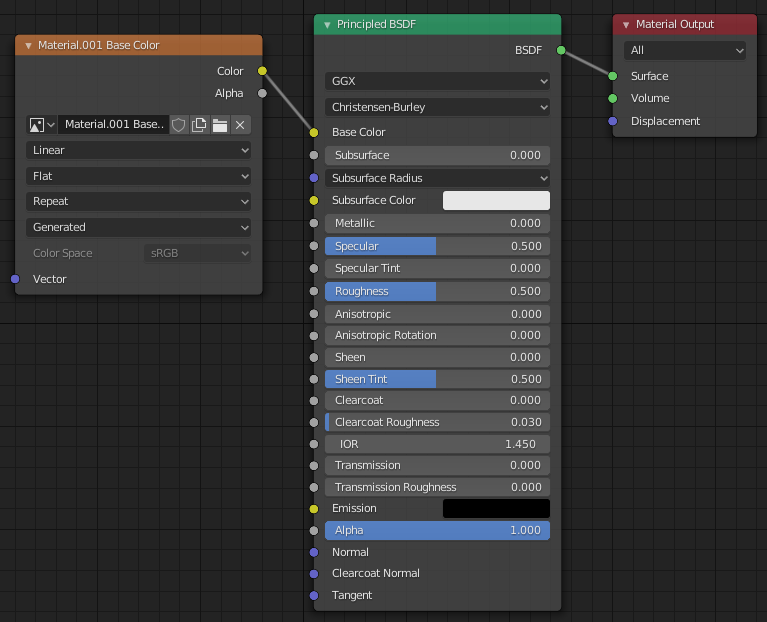Click the Color output socket
Screen dimensions: 767x622
(262, 71)
